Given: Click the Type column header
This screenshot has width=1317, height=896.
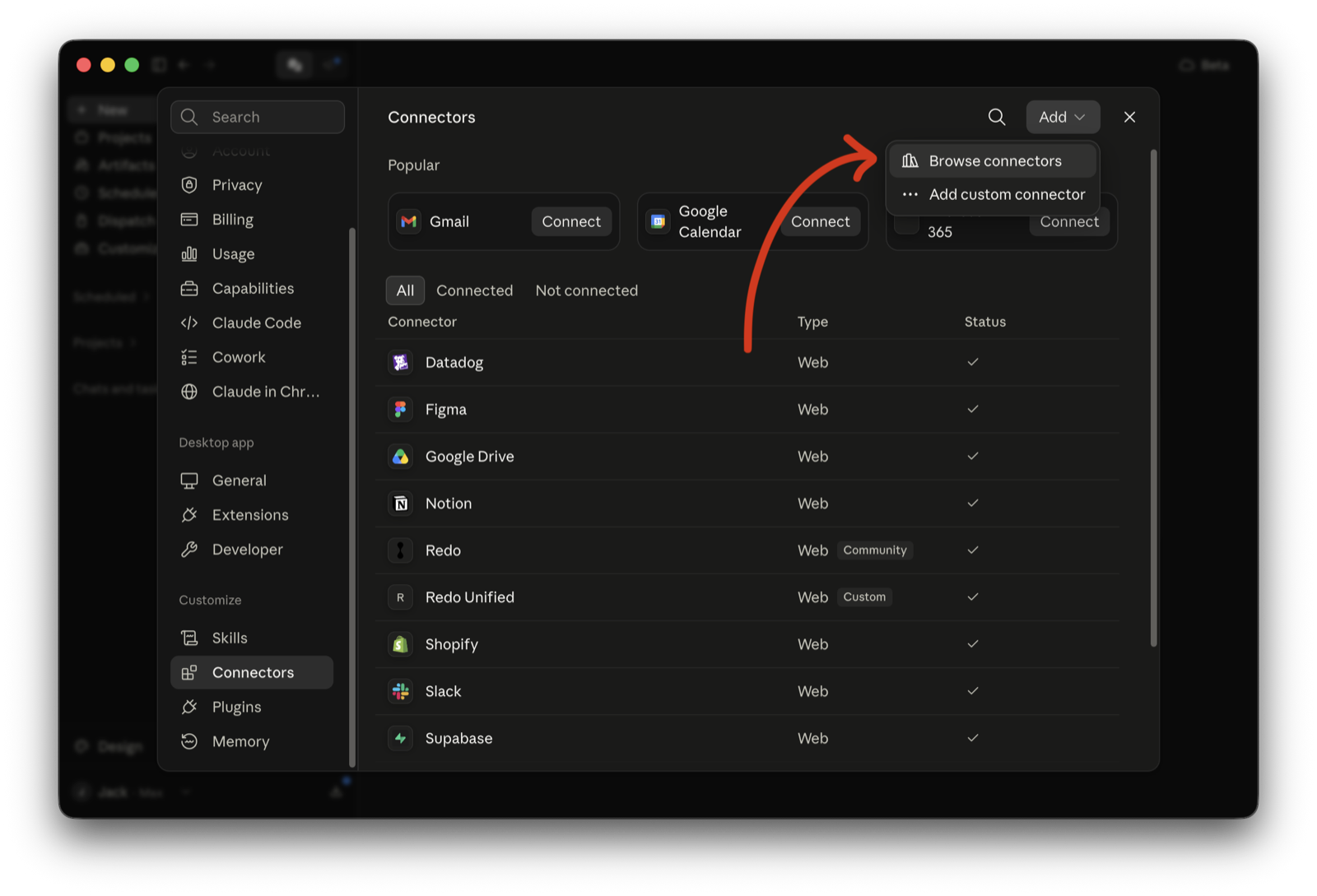Looking at the screenshot, I should pyautogui.click(x=812, y=322).
